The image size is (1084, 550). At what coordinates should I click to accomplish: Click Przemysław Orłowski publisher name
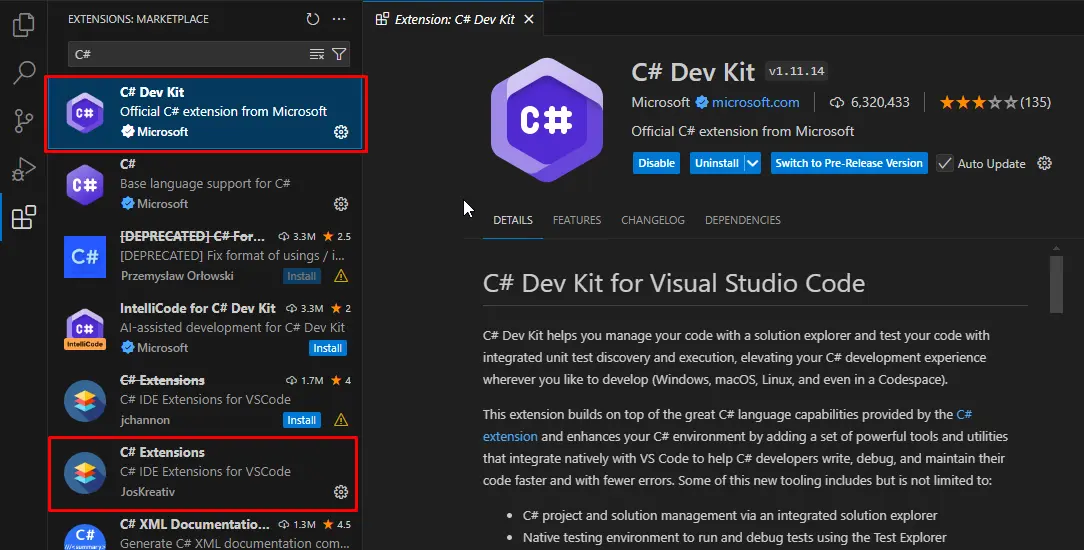(x=177, y=276)
